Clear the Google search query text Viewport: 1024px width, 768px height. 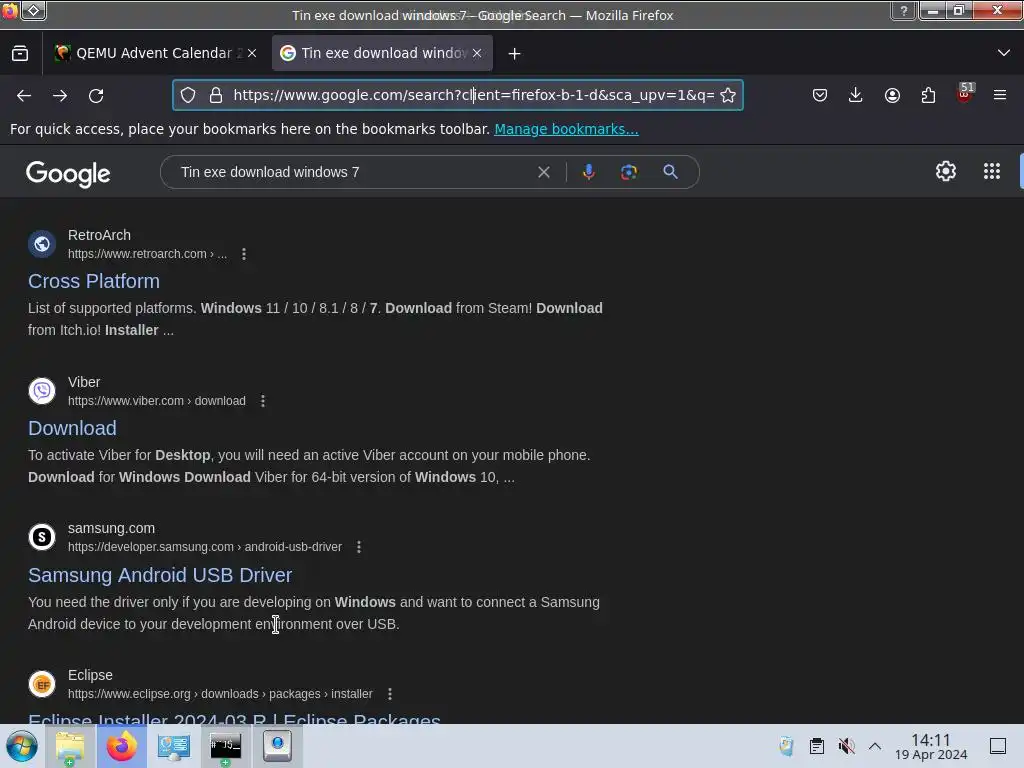[x=543, y=172]
